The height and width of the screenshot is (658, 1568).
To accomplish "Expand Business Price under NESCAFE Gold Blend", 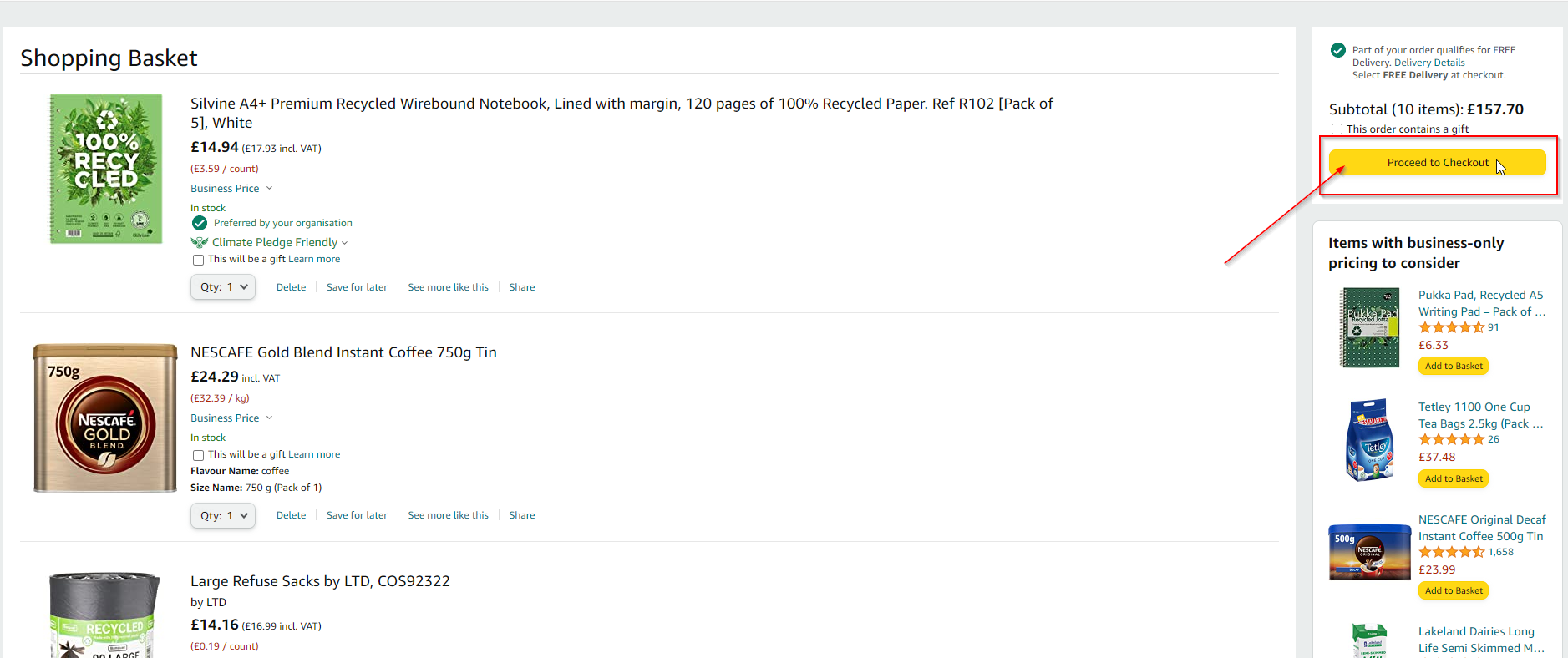I will coord(231,418).
